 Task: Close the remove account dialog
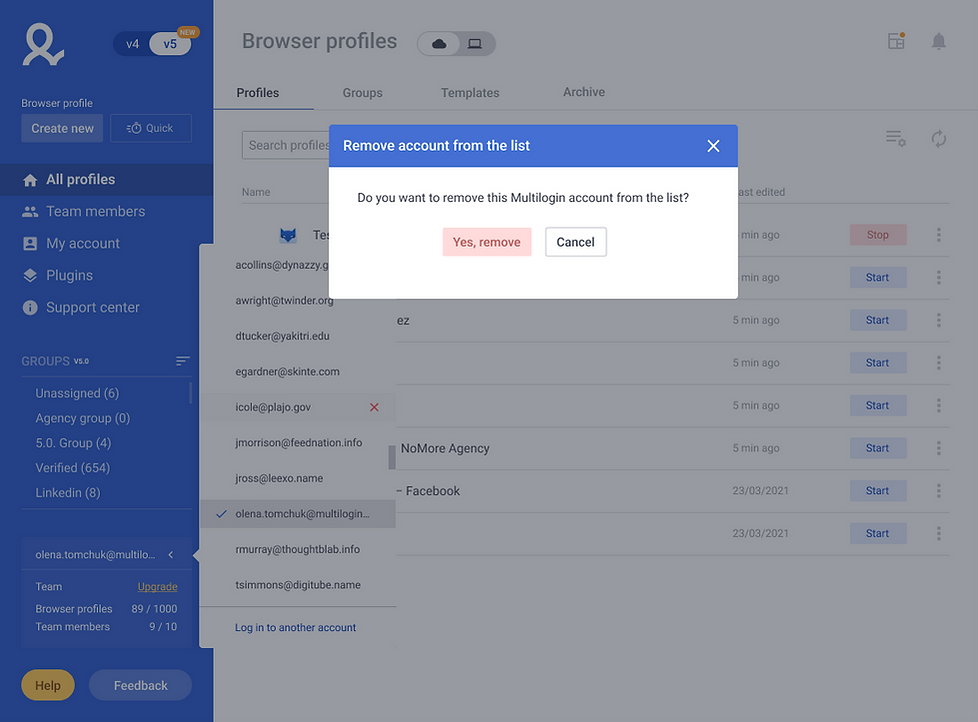(713, 146)
